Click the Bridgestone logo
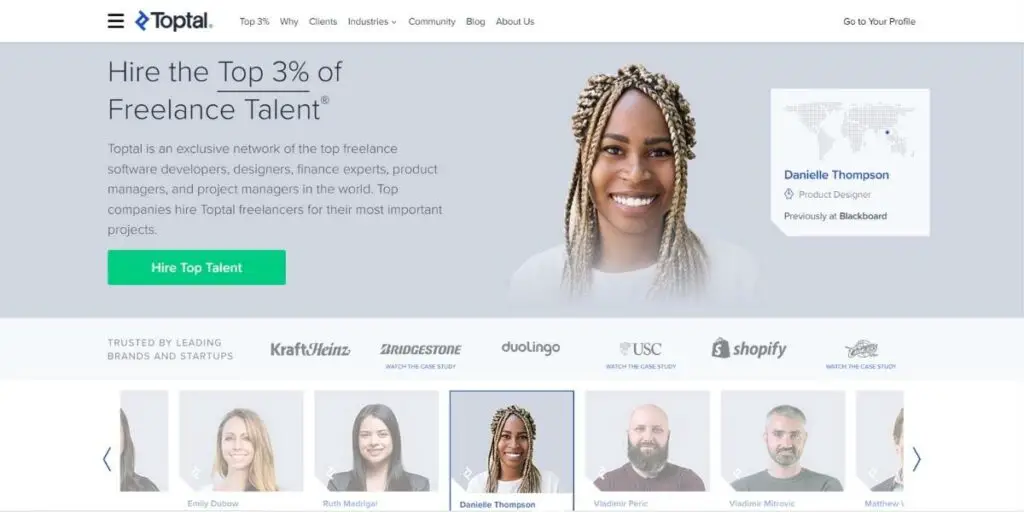This screenshot has height=512, width=1024. (421, 349)
